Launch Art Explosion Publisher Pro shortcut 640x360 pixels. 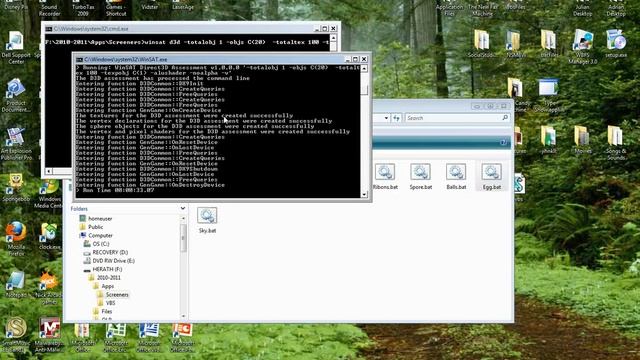point(16,144)
